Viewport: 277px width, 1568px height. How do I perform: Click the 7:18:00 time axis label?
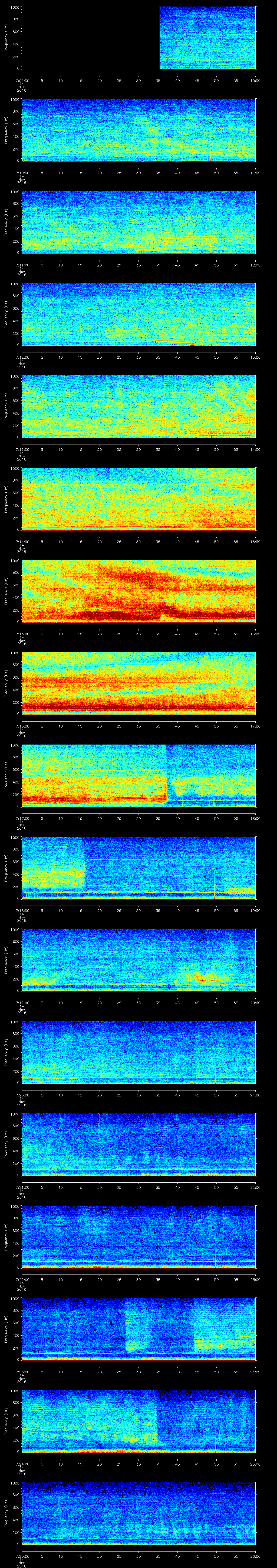click(22, 910)
